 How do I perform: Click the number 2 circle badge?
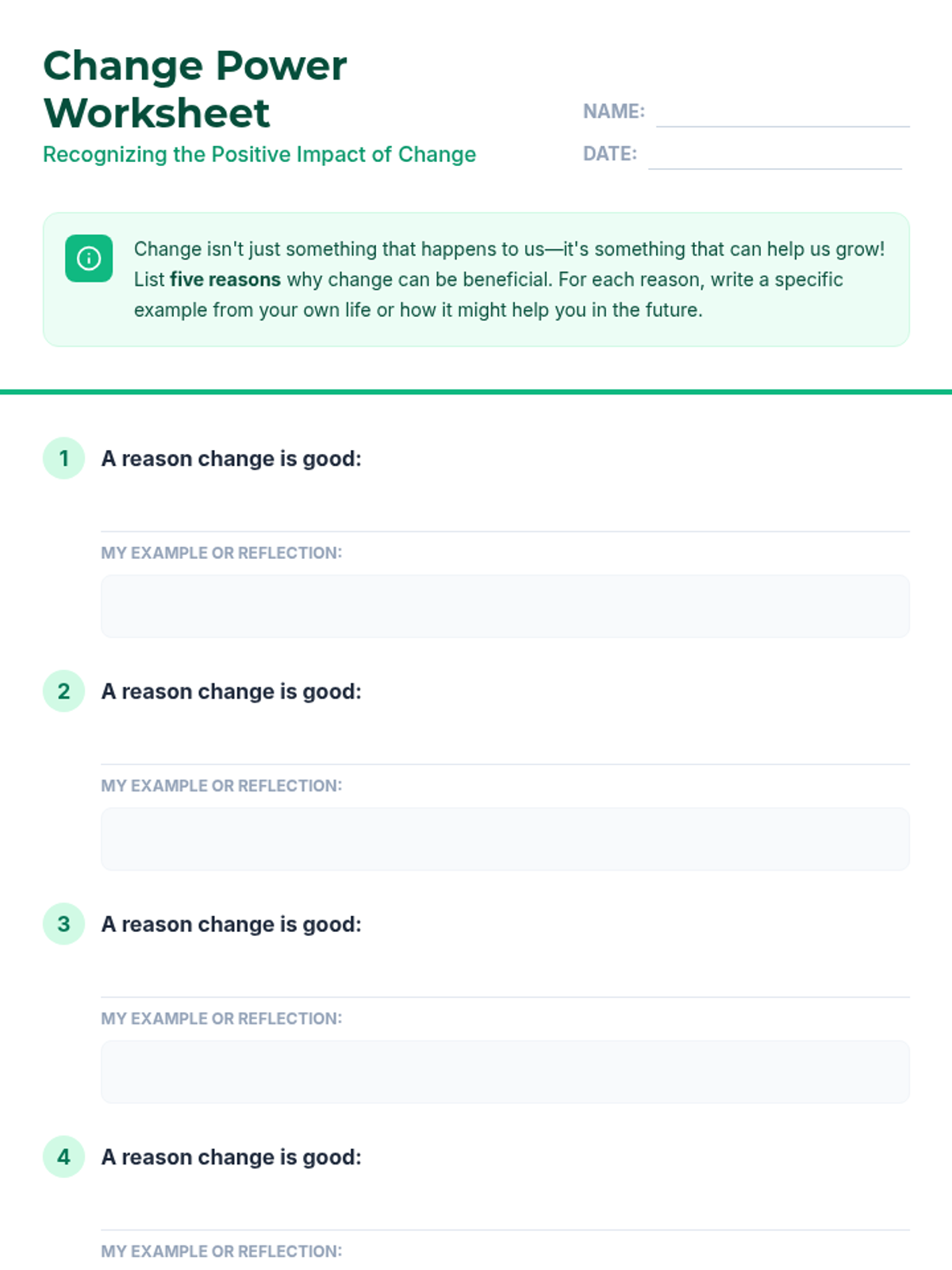63,691
